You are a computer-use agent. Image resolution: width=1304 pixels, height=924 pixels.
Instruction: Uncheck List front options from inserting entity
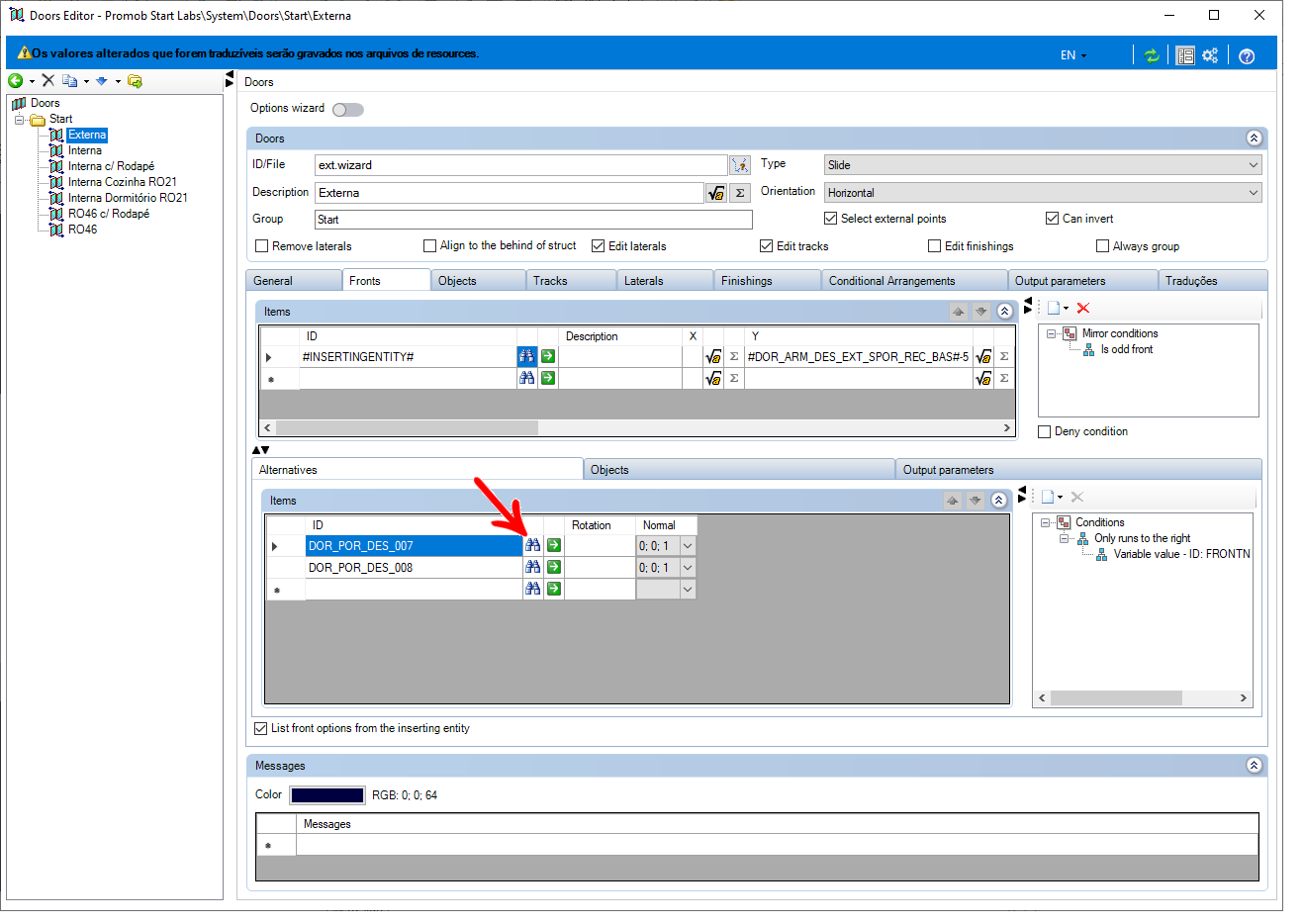point(261,728)
